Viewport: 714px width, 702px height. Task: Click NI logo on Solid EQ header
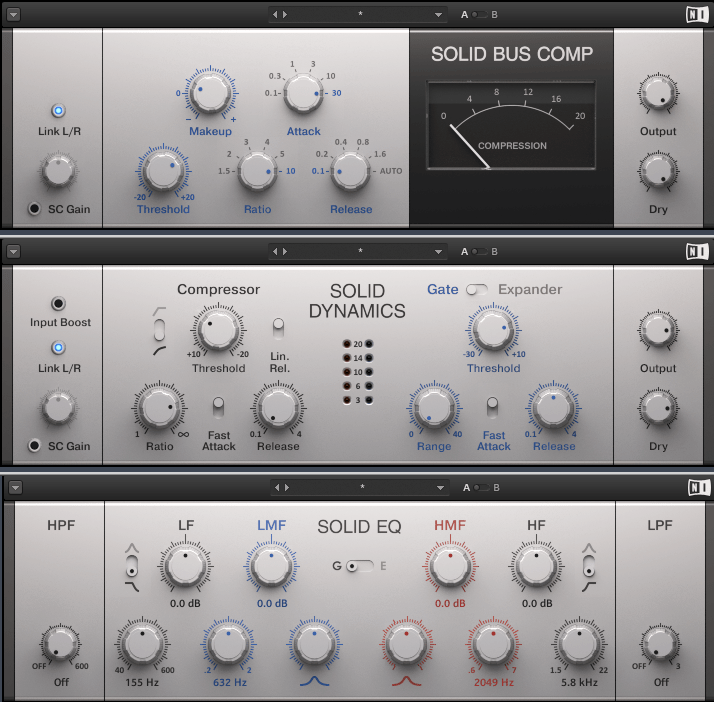tap(699, 488)
